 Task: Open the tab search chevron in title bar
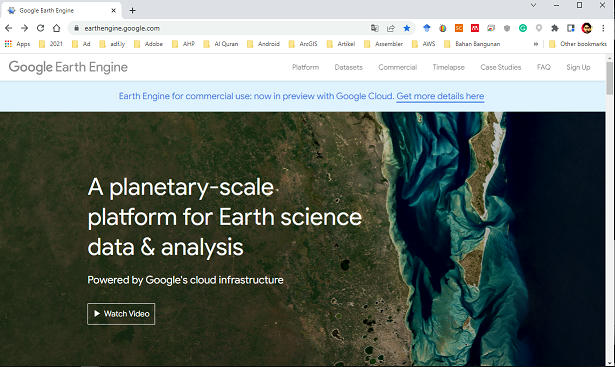click(533, 5)
